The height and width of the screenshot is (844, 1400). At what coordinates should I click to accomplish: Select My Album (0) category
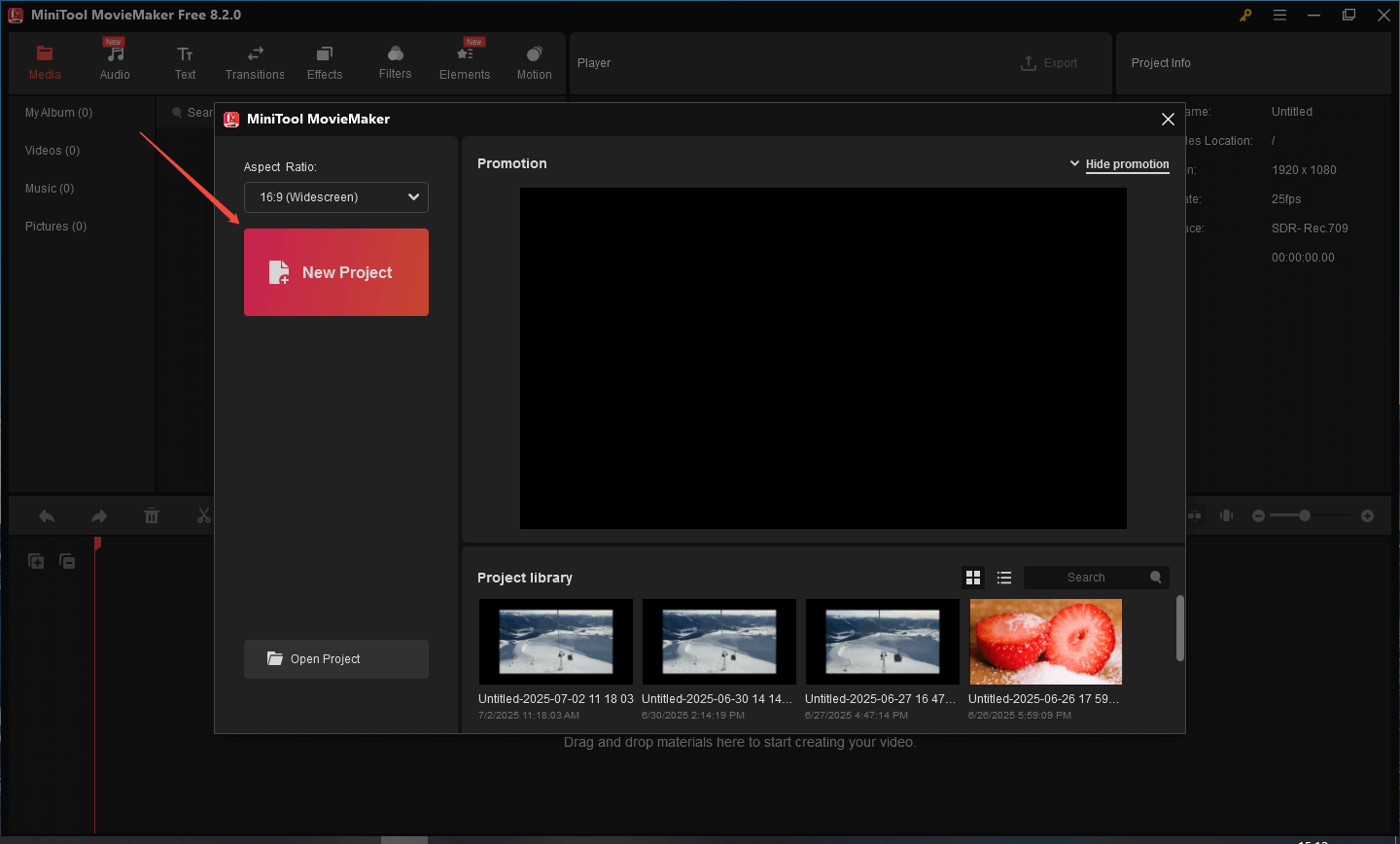(x=58, y=113)
